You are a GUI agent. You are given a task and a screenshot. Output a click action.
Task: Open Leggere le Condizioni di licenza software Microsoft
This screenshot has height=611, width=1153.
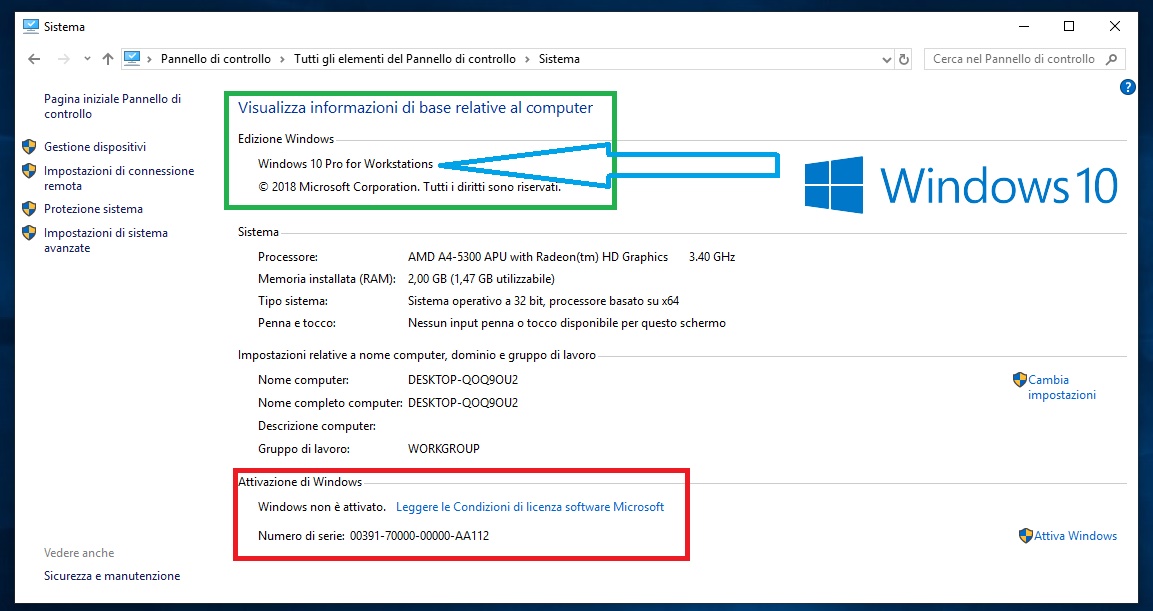click(530, 507)
